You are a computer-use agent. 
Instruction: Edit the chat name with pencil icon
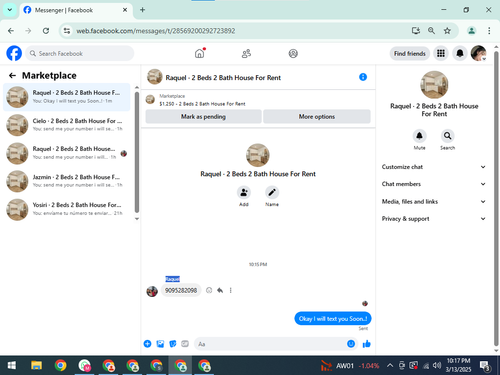click(272, 192)
